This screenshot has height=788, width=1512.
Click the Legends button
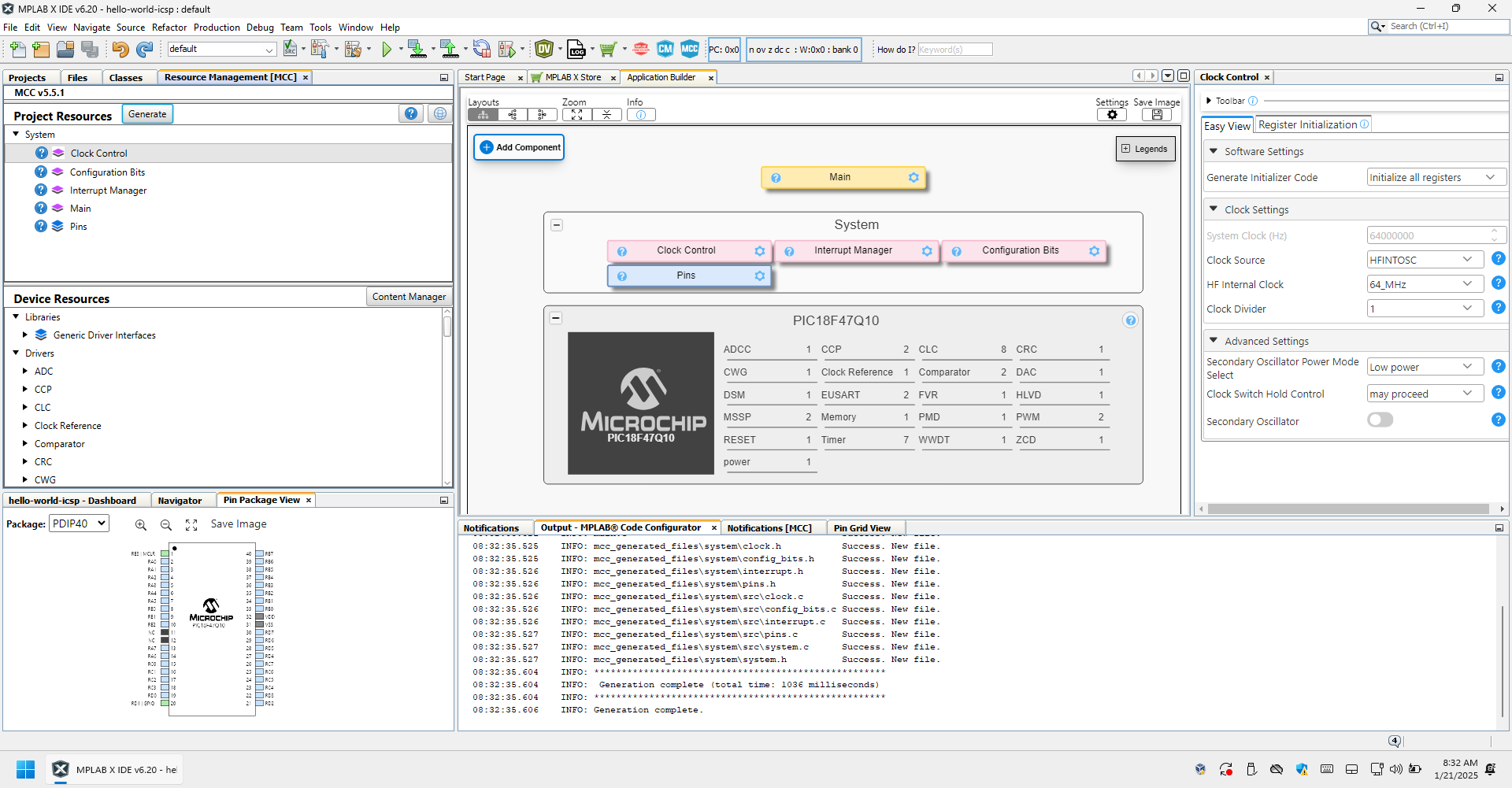1145,149
